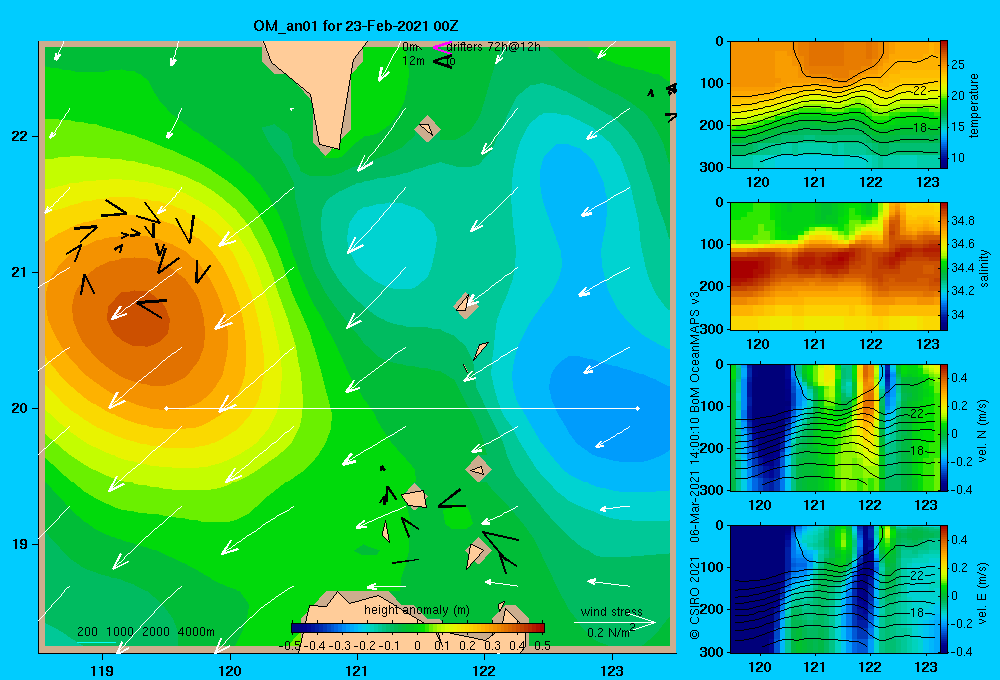Click longitude label 123 on main map axis
The height and width of the screenshot is (680, 1000).
point(612,670)
